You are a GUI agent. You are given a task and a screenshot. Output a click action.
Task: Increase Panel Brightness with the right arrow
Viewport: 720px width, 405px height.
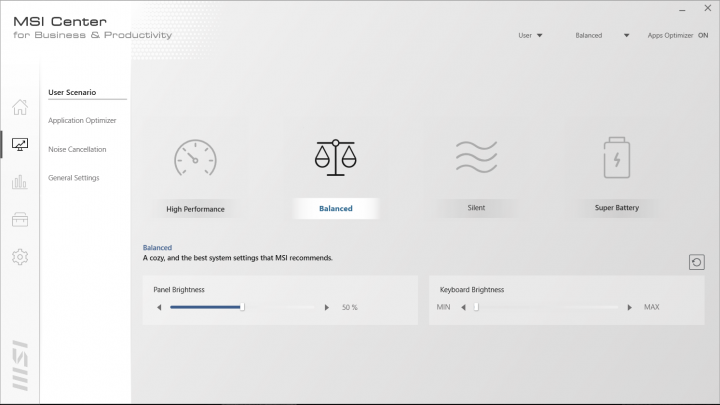pyautogui.click(x=326, y=307)
